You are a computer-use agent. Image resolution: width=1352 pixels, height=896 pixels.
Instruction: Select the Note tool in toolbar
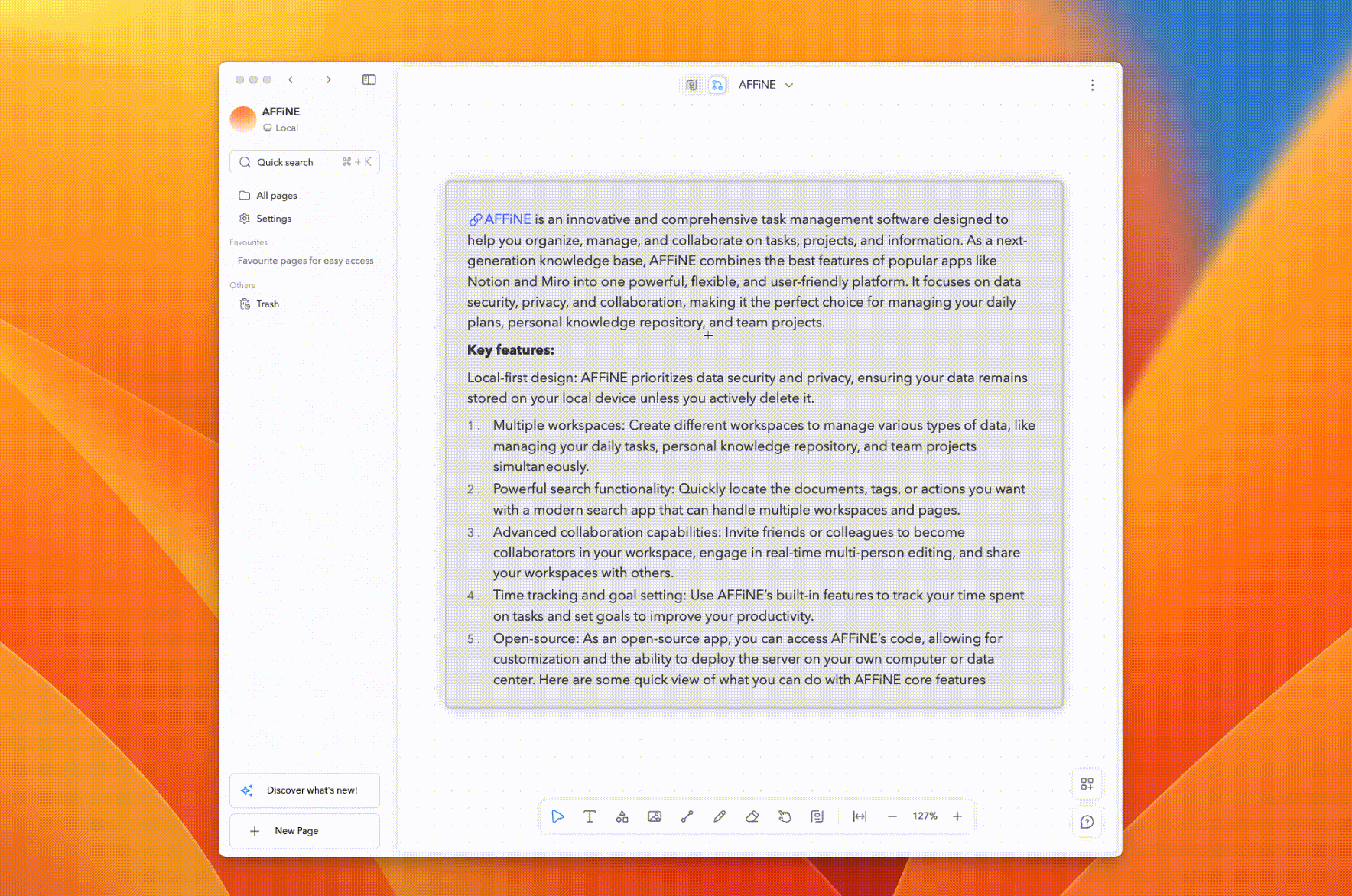pyautogui.click(x=817, y=816)
